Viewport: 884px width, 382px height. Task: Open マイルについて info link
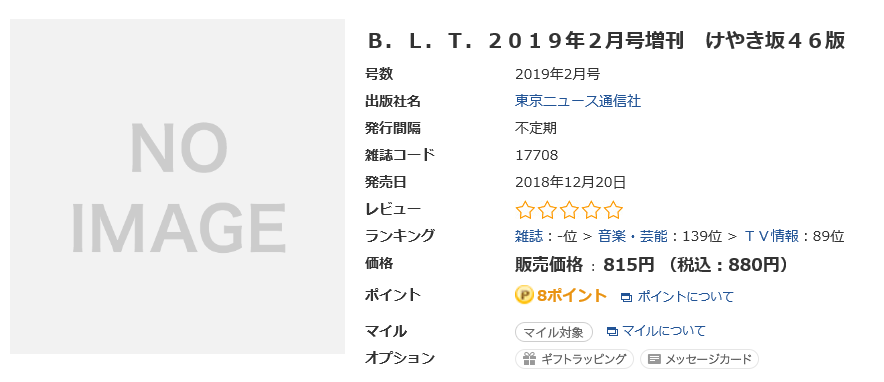click(664, 331)
